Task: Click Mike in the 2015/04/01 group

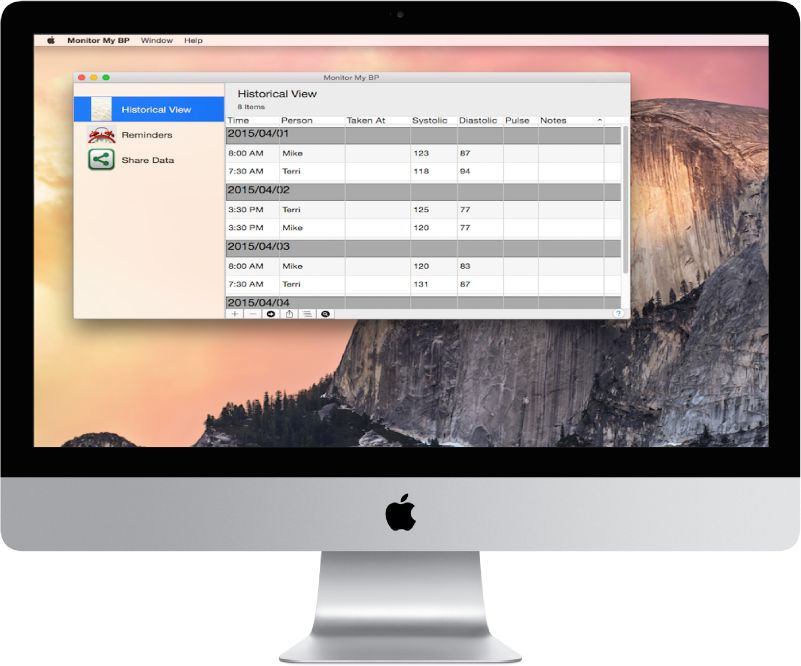Action: pos(292,153)
